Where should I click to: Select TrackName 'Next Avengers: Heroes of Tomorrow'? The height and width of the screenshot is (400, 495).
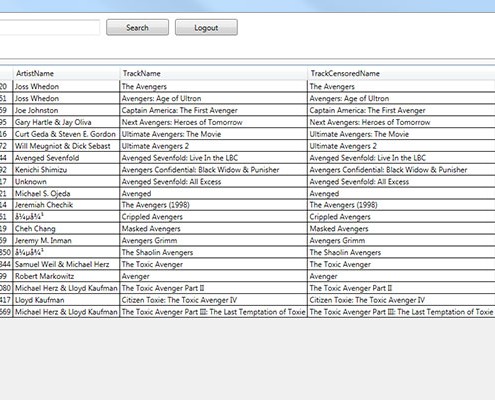tap(213, 122)
